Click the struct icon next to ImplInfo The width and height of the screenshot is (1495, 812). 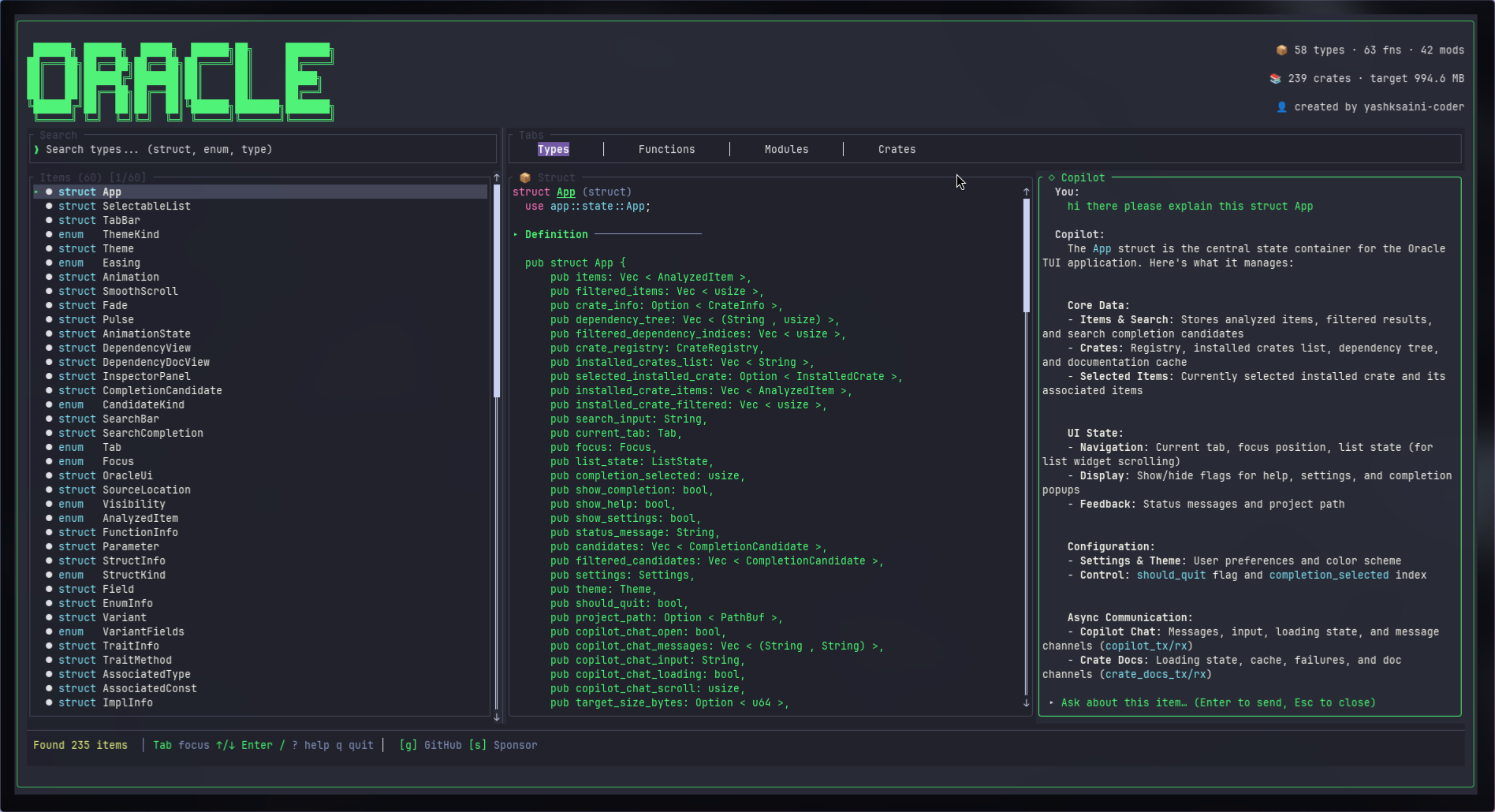coord(49,702)
